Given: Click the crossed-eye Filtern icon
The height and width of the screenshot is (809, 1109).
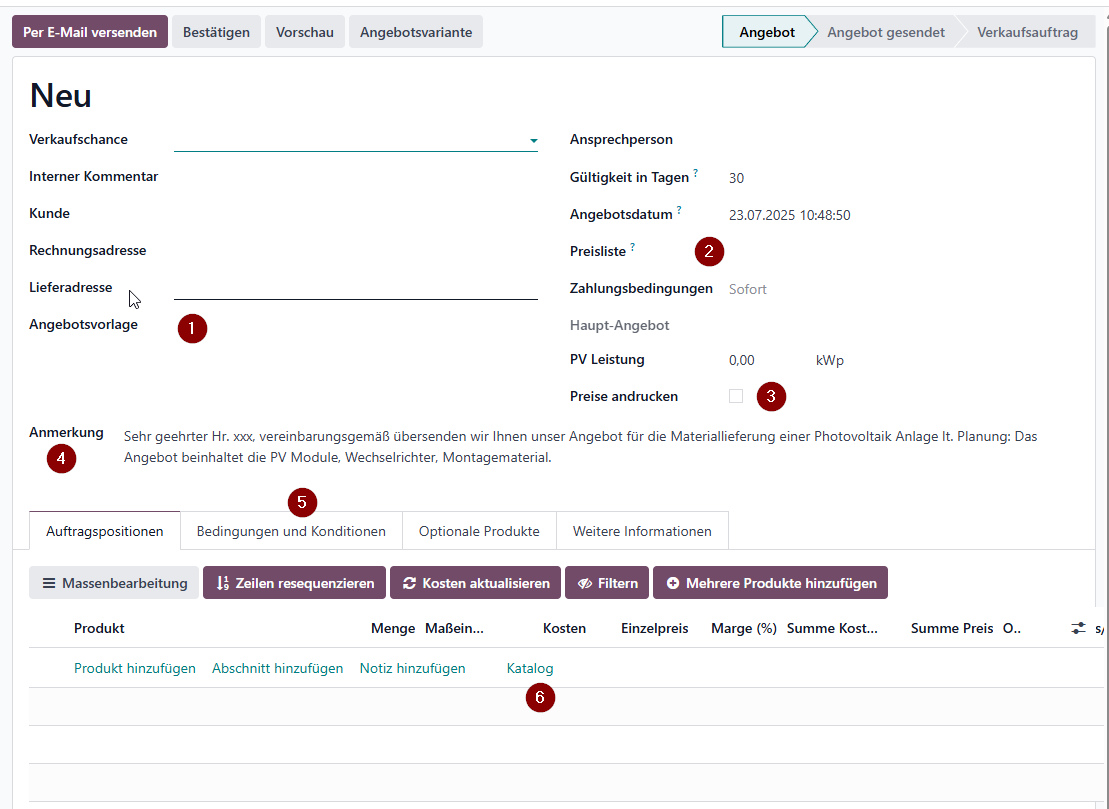Looking at the screenshot, I should [585, 583].
